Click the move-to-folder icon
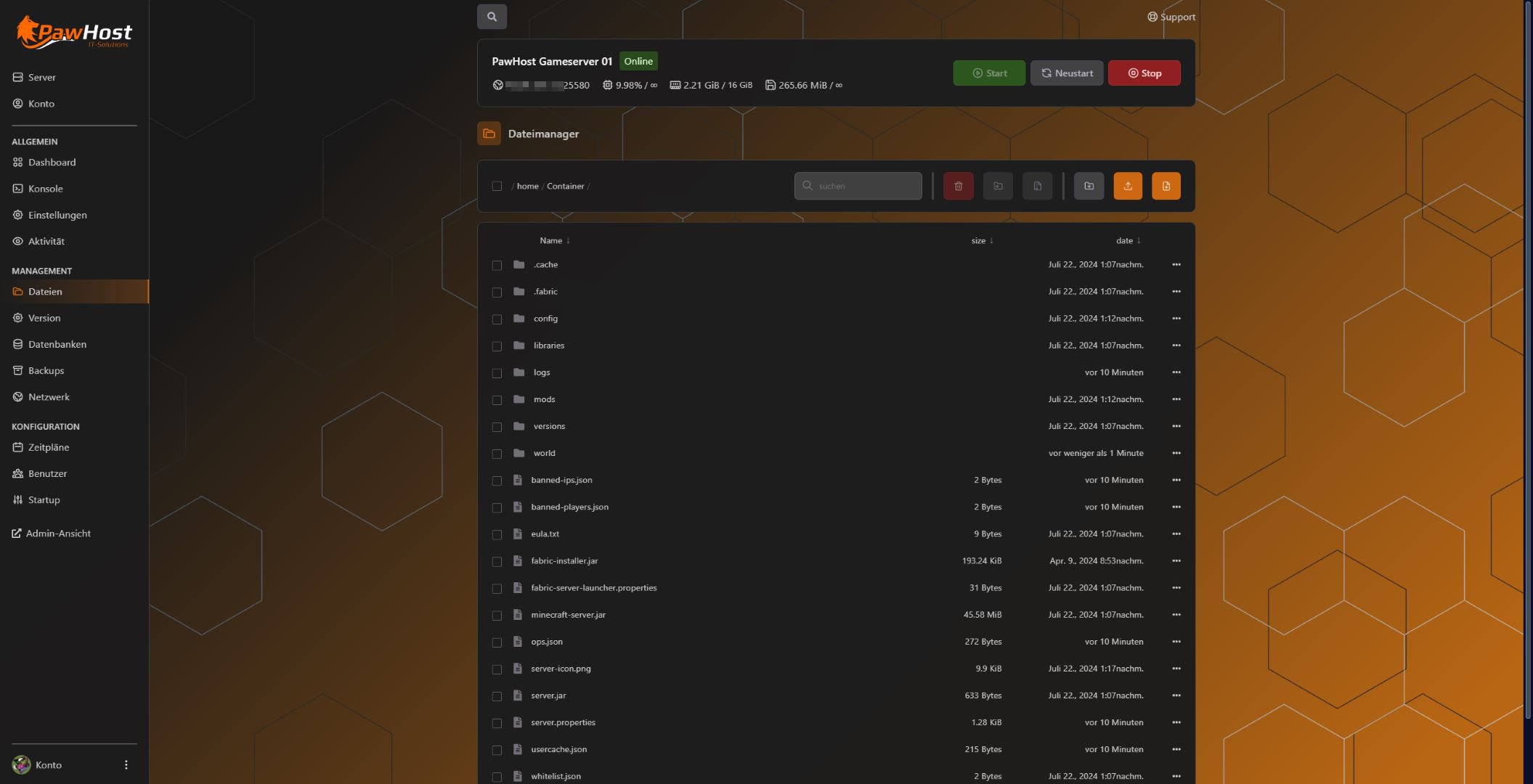Viewport: 1533px width, 784px height. tap(998, 186)
